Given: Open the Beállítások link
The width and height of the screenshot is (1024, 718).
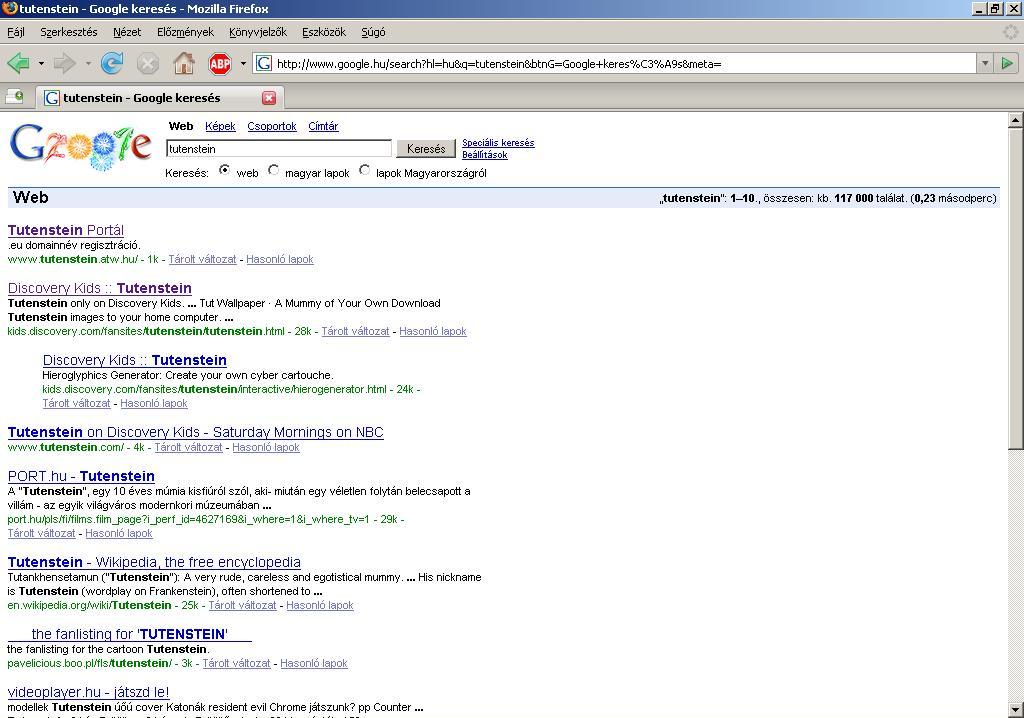Looking at the screenshot, I should pos(485,155).
